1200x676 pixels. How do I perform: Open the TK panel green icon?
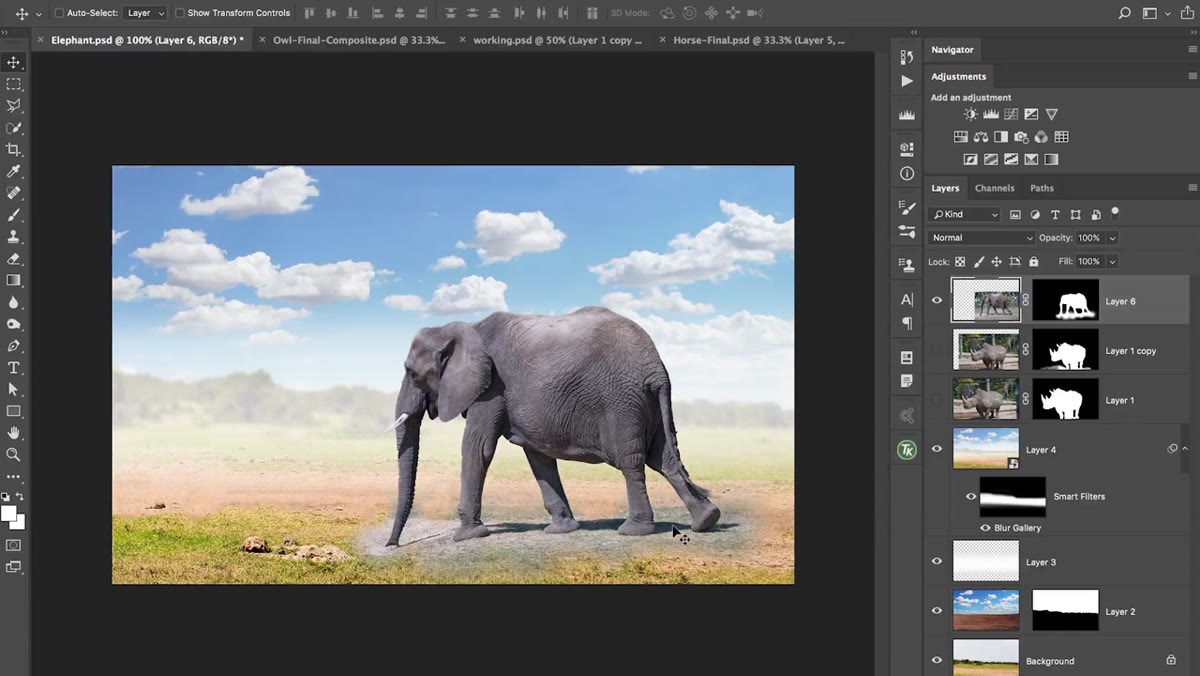pos(907,451)
